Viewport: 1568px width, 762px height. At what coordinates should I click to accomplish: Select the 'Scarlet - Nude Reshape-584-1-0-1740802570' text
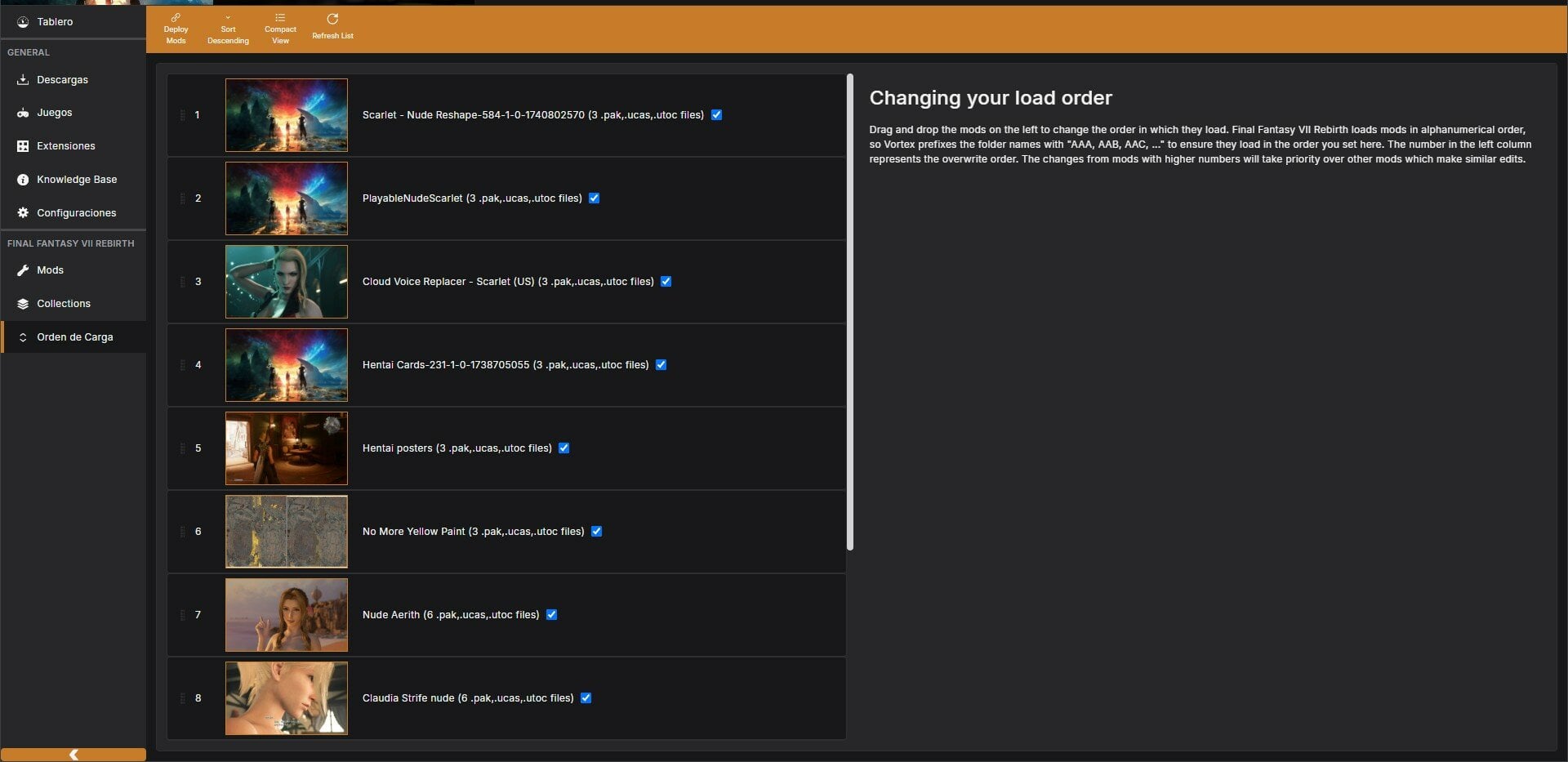coord(474,115)
